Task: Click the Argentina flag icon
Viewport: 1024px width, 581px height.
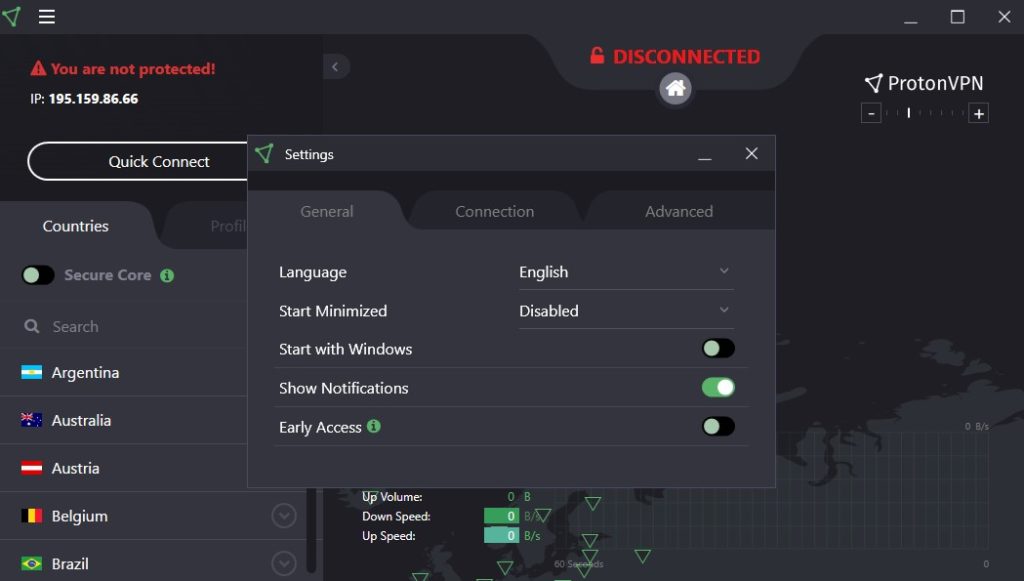Action: (x=31, y=372)
